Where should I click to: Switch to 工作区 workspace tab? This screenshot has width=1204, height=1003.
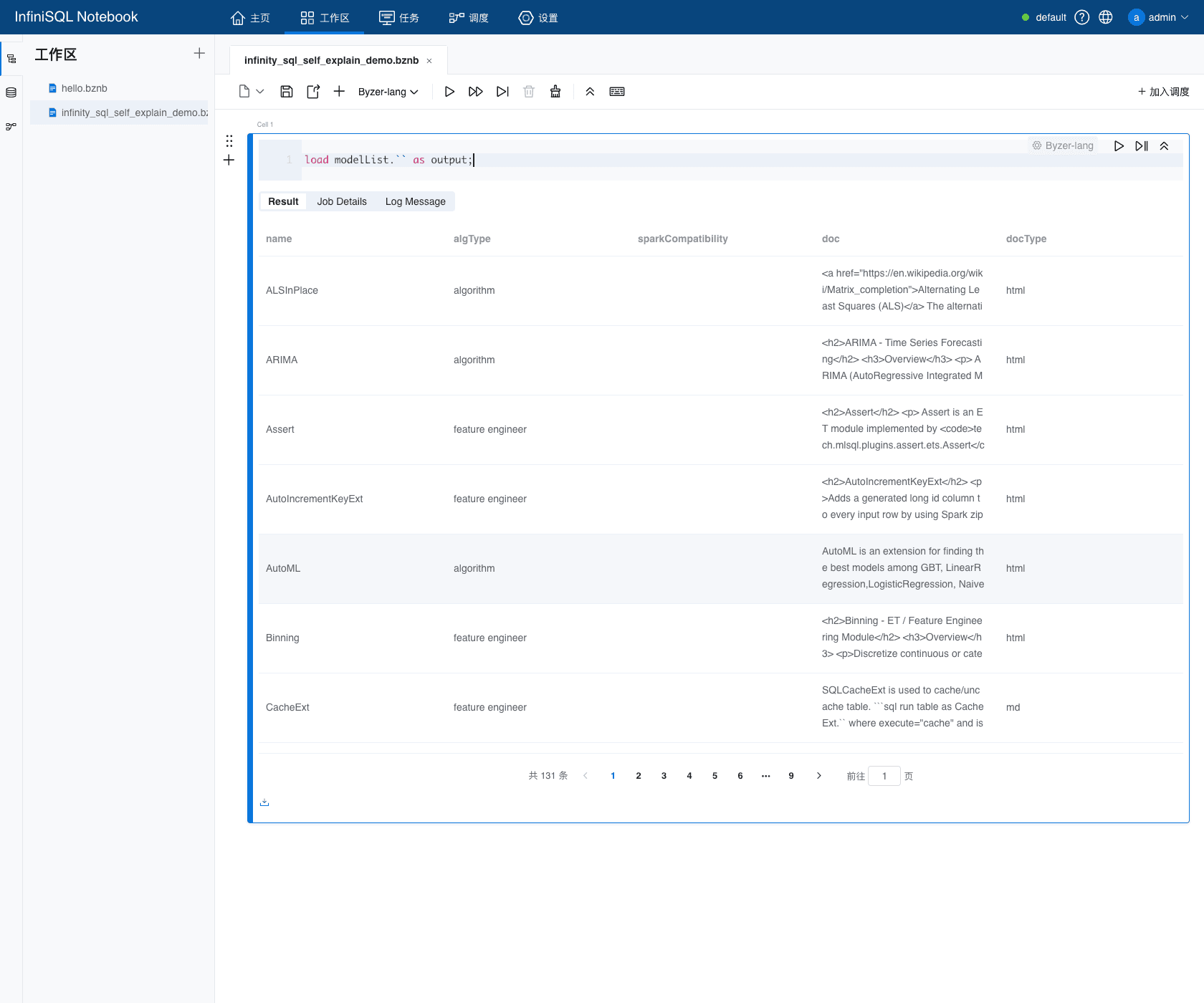(x=325, y=17)
